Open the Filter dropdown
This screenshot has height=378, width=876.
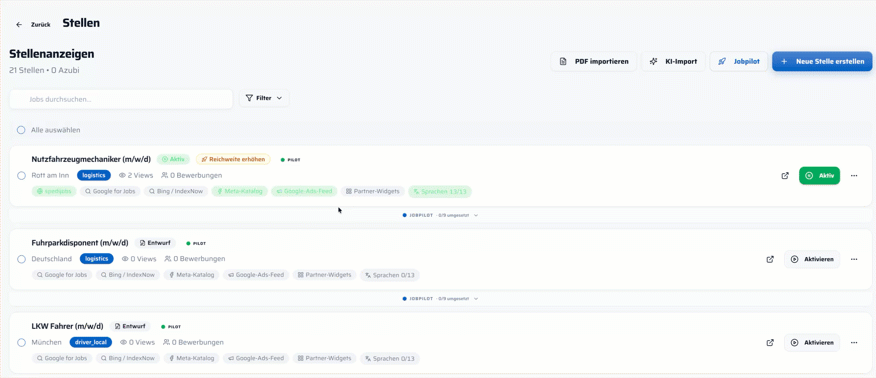[x=264, y=98]
